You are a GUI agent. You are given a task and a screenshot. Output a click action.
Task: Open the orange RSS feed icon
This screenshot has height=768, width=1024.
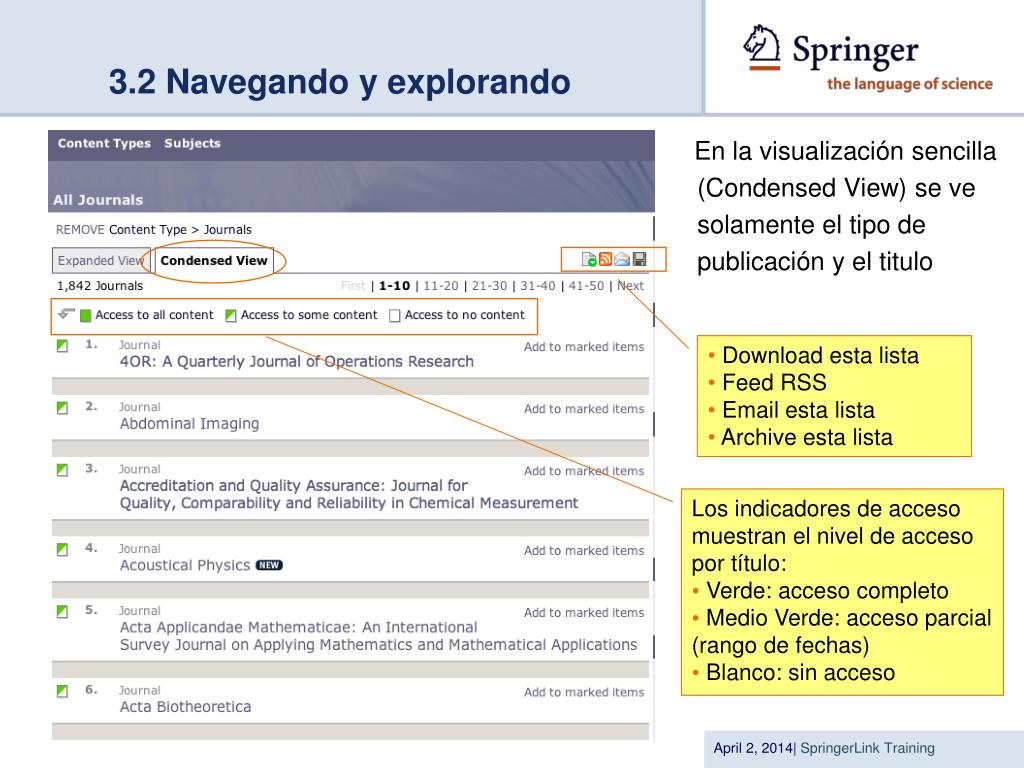[605, 259]
